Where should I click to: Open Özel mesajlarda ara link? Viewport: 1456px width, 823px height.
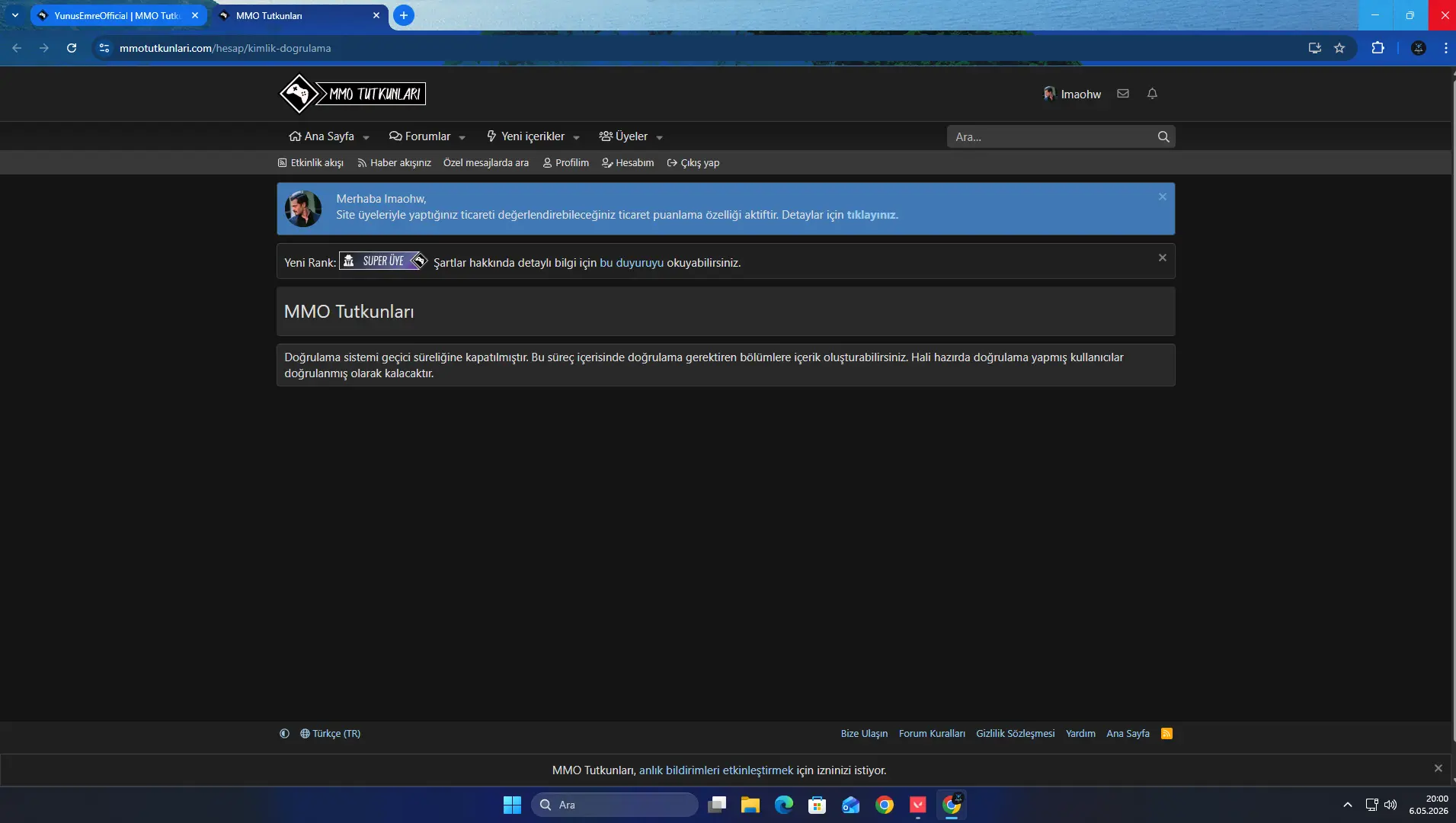(486, 163)
